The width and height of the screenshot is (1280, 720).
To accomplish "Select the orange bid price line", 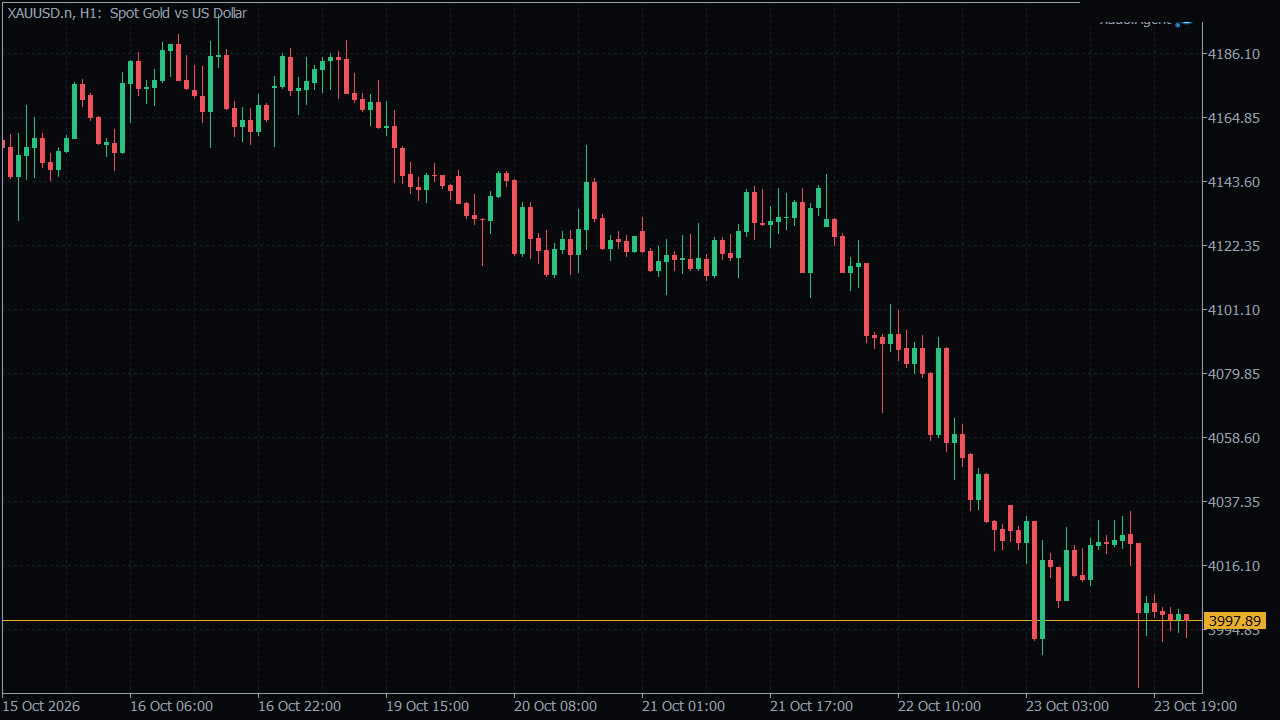I will (600, 621).
